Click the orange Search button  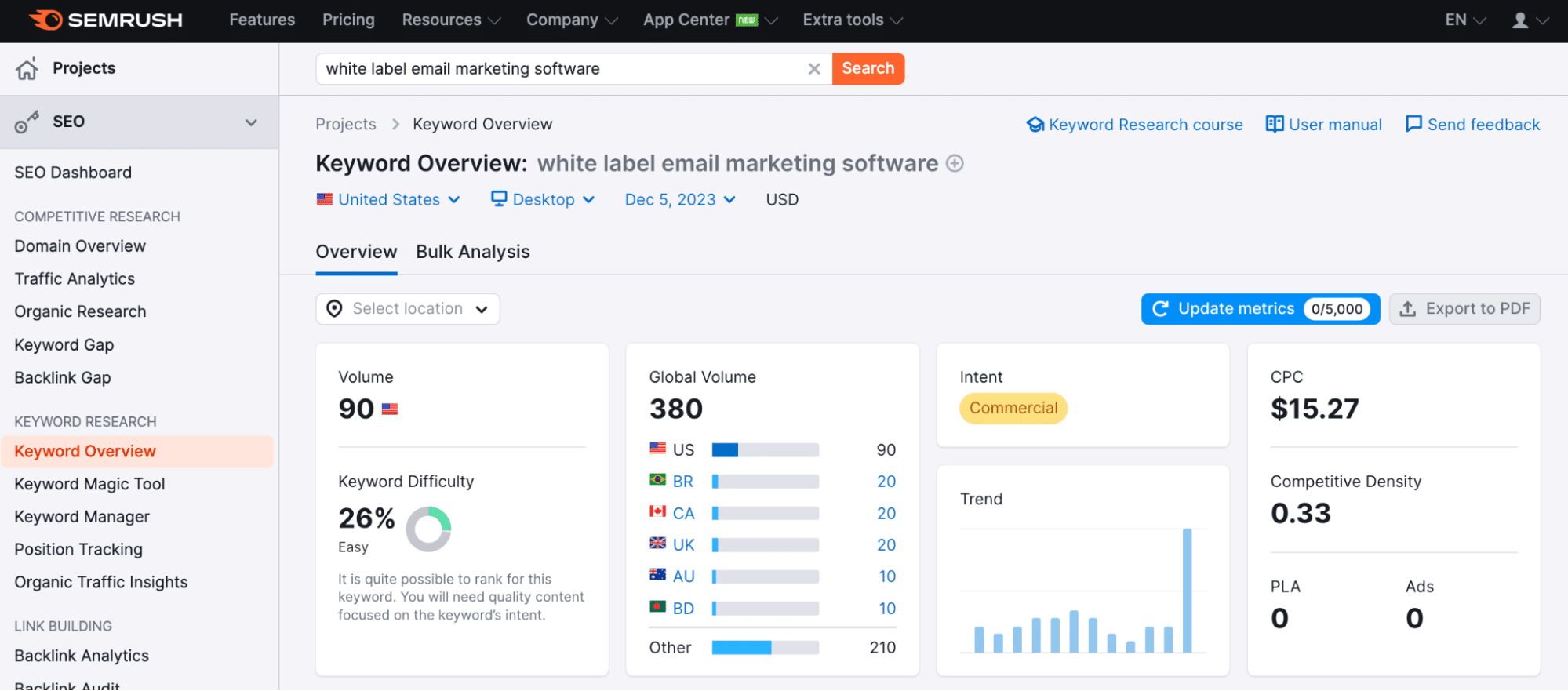pos(868,69)
